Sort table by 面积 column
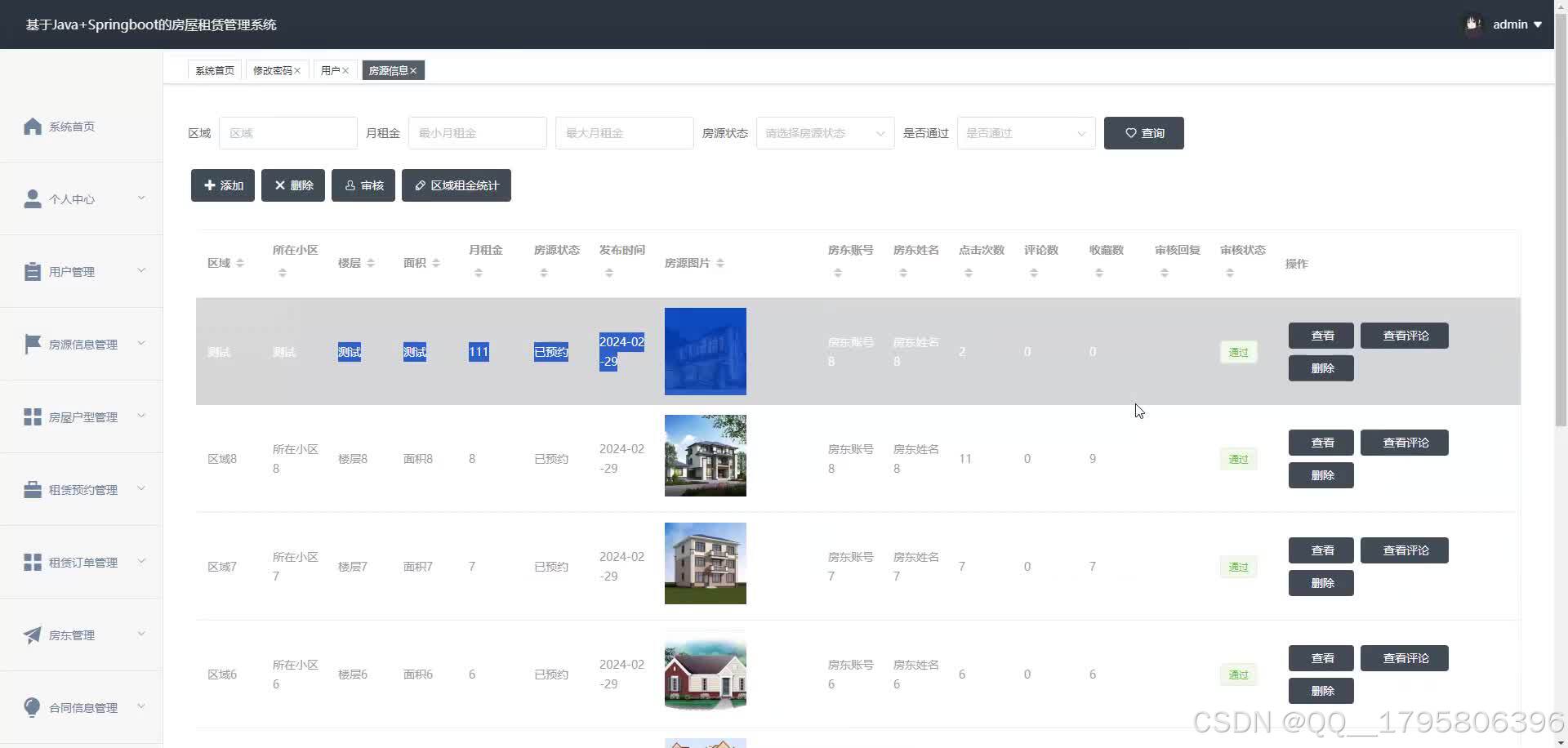Viewport: 1568px width, 748px height. coord(436,263)
